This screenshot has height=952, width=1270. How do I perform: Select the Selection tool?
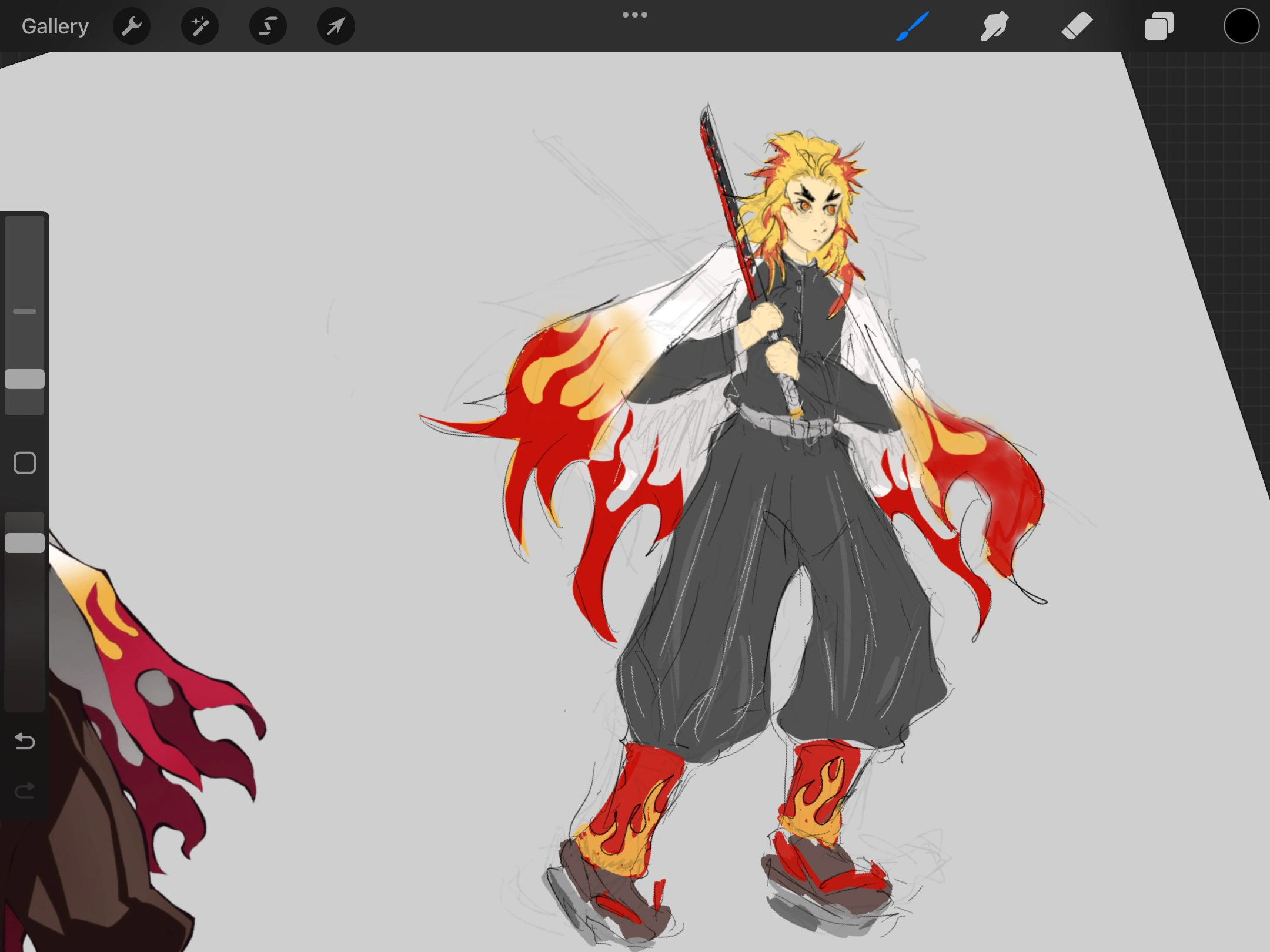[x=268, y=26]
